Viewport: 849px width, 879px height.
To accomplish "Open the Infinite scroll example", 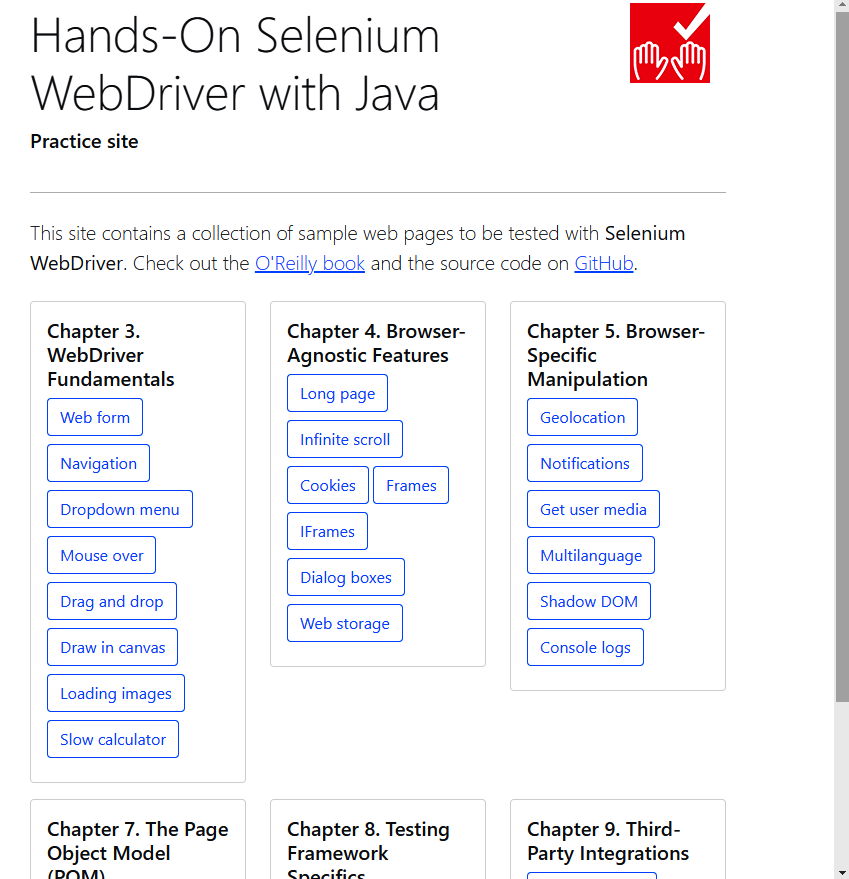I will 345,440.
